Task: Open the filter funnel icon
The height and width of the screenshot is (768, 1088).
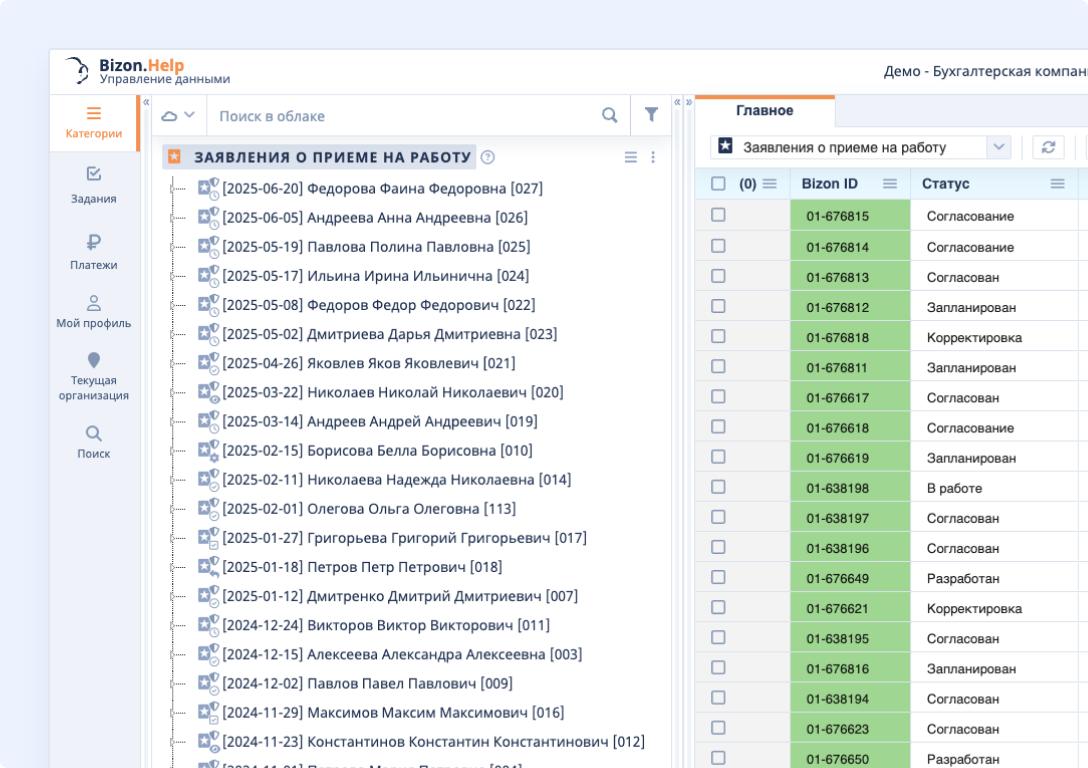Action: pos(651,116)
